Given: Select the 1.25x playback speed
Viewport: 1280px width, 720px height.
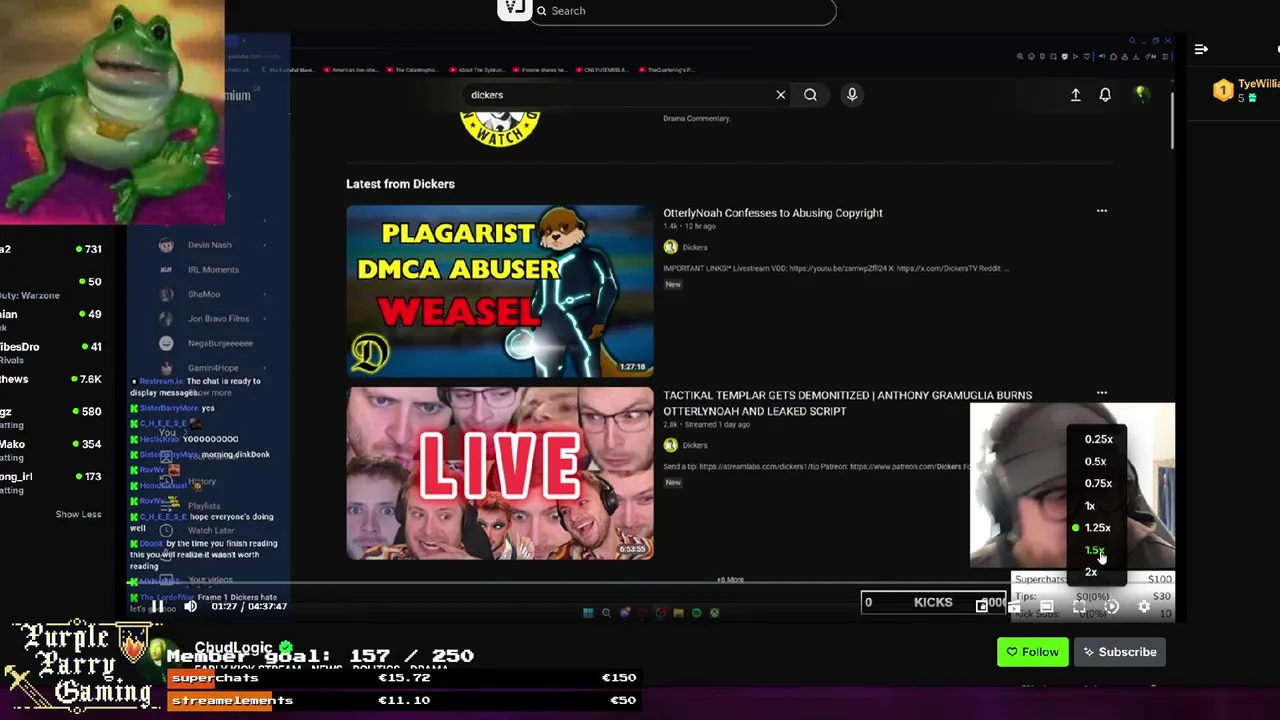Looking at the screenshot, I should tap(1097, 527).
